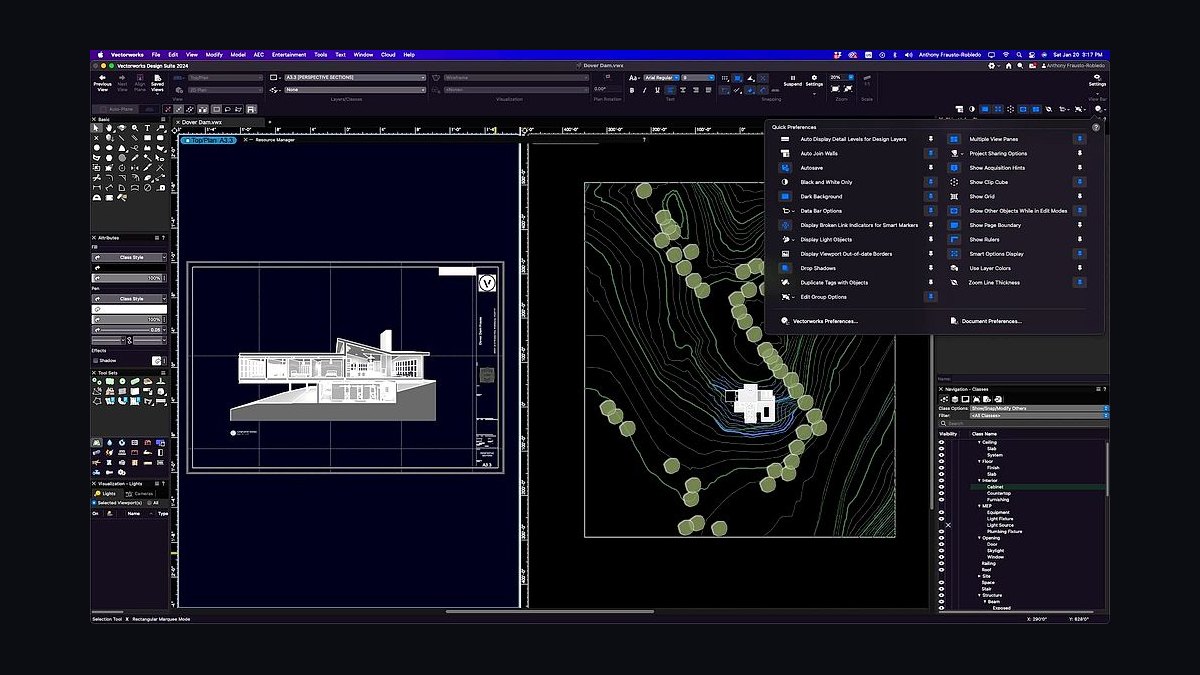Viewport: 1200px width, 675px height.
Task: Open the All Classes filter dropdown
Action: (x=1040, y=415)
